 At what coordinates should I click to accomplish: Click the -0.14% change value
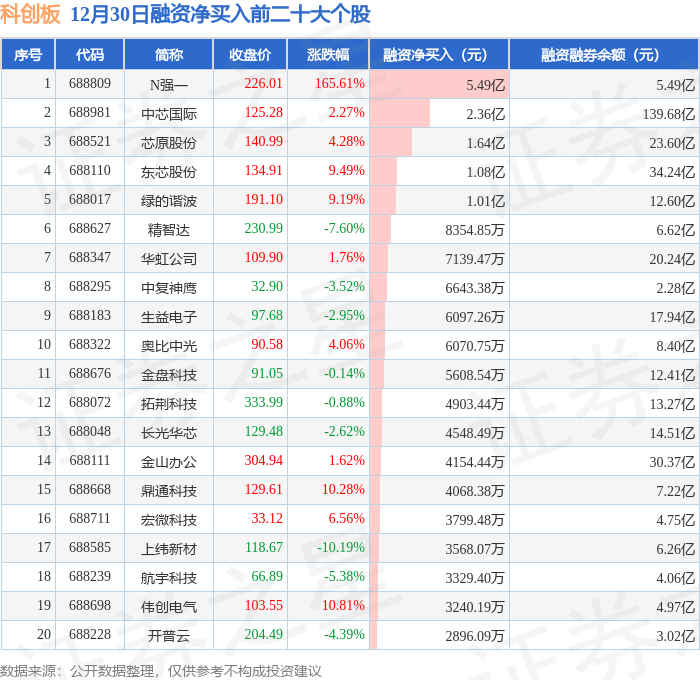[x=344, y=374]
